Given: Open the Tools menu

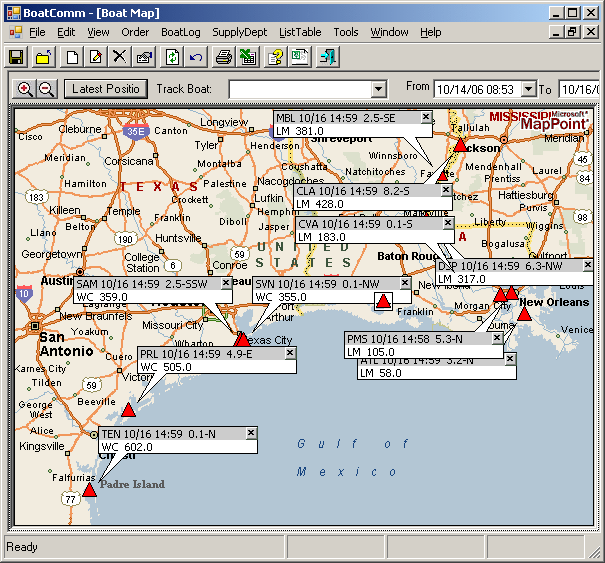Looking at the screenshot, I should point(346,32).
